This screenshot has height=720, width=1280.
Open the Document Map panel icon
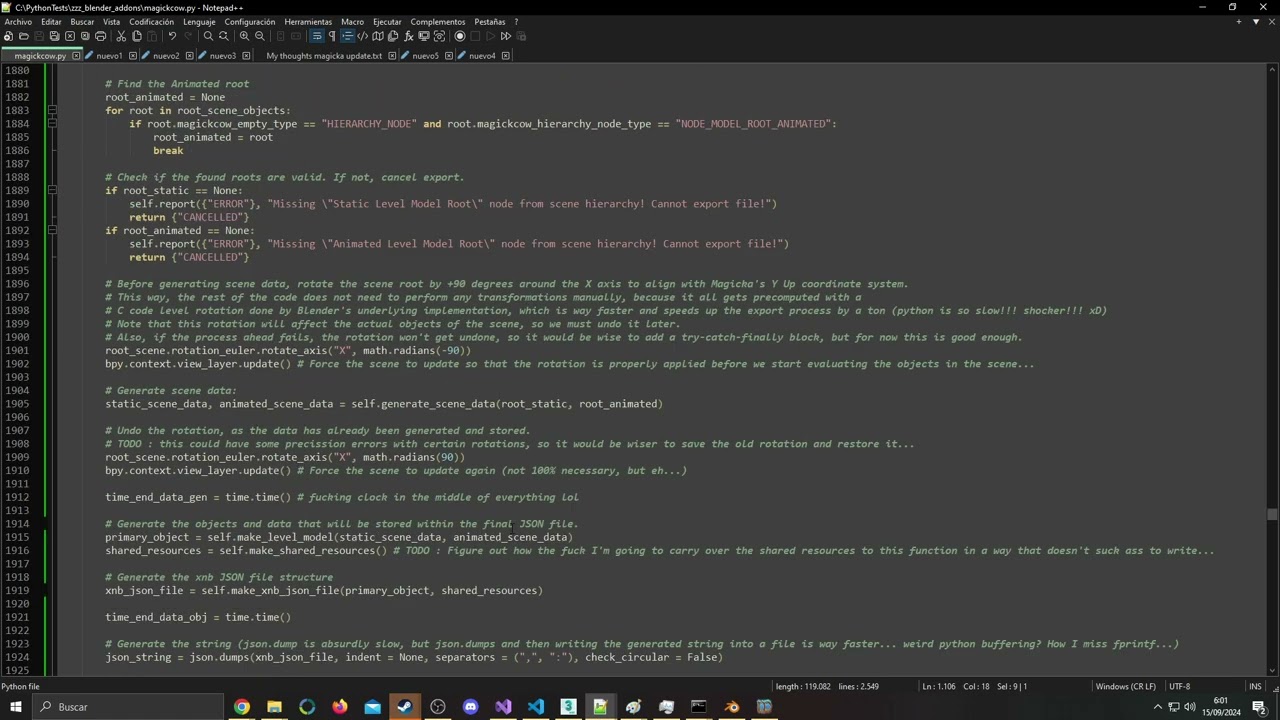click(378, 36)
